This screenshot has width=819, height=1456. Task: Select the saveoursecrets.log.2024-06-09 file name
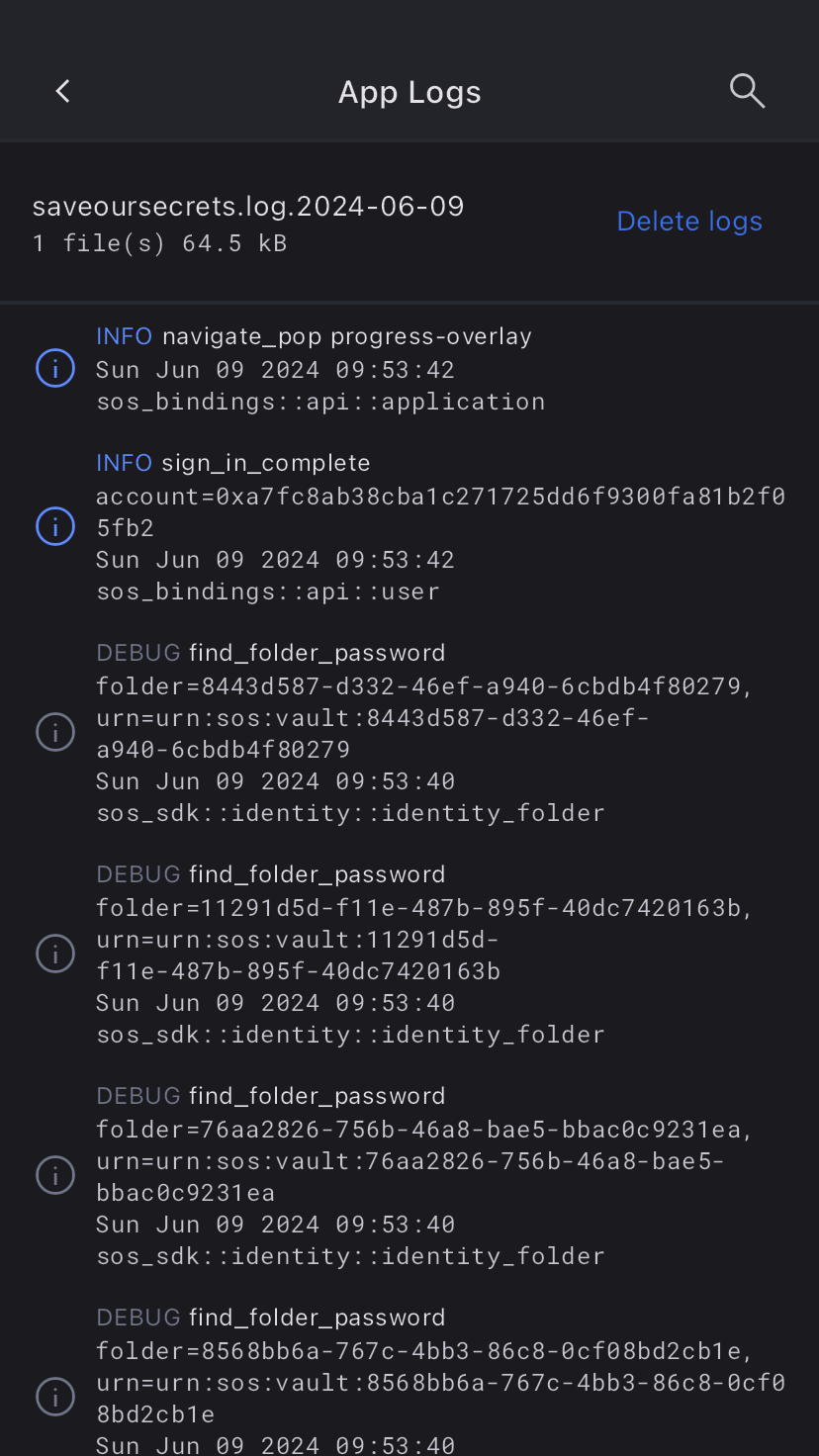click(x=248, y=207)
